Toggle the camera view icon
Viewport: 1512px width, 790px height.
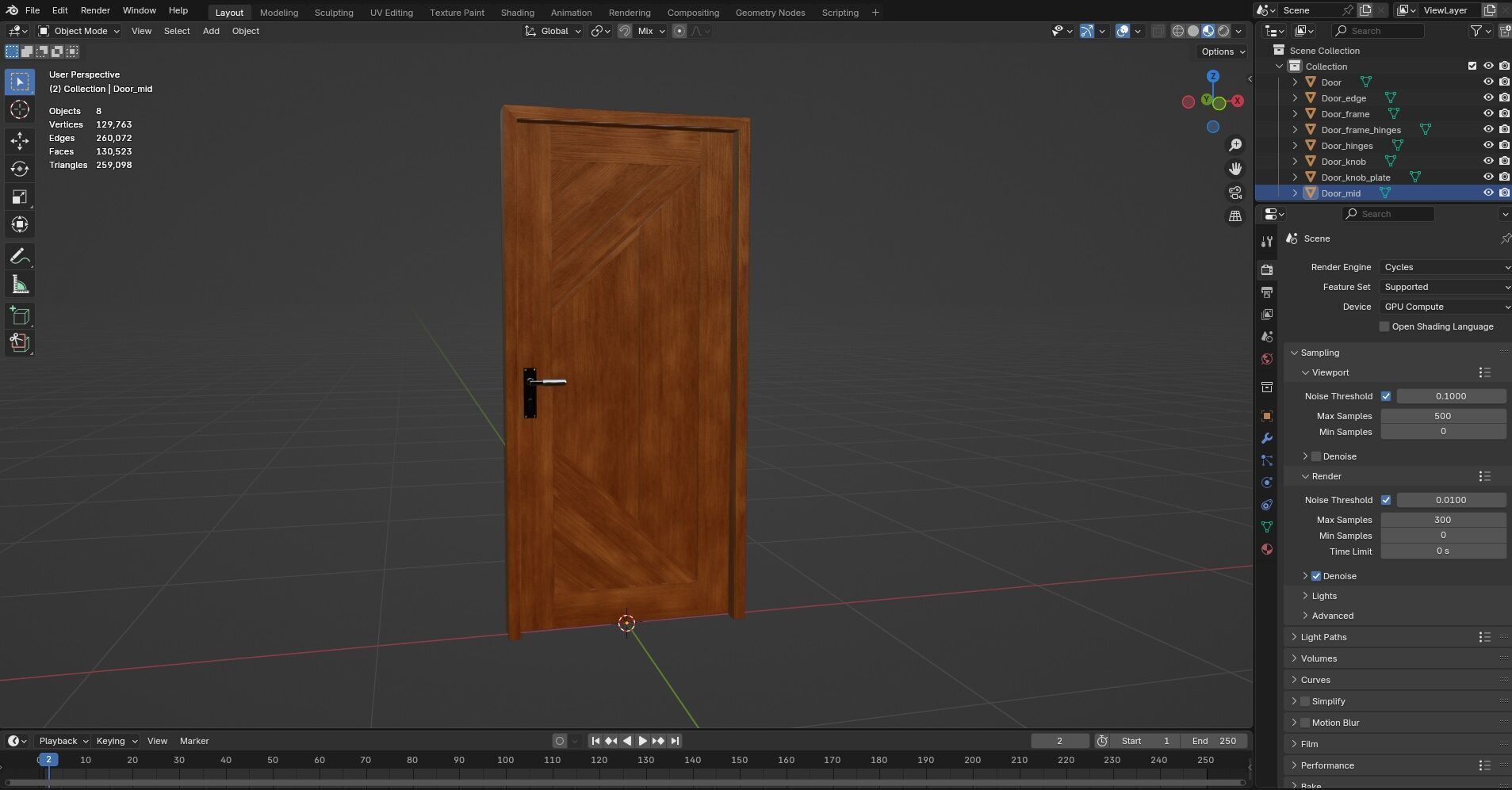point(1235,193)
